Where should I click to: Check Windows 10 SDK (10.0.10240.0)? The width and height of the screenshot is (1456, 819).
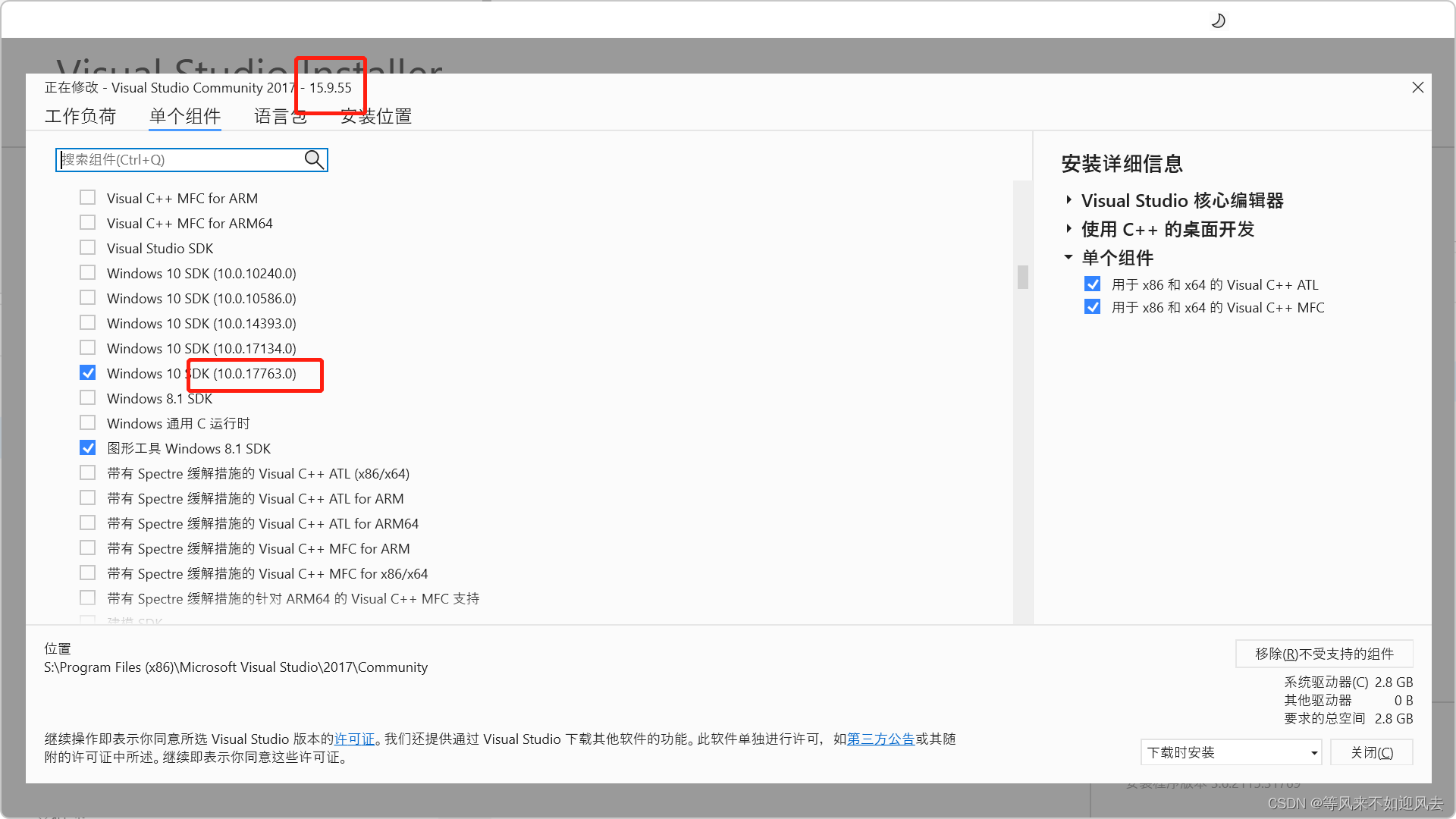[x=88, y=273]
